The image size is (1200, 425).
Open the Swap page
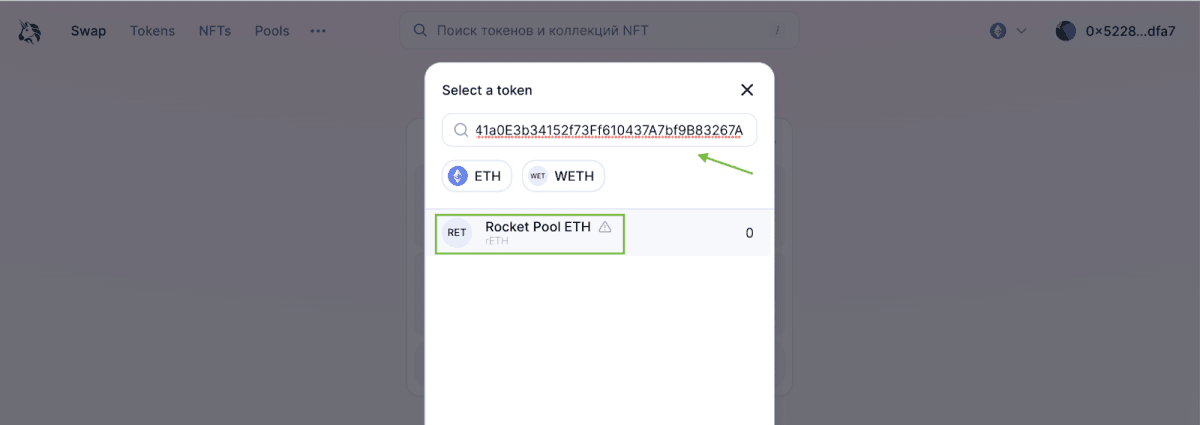click(89, 31)
